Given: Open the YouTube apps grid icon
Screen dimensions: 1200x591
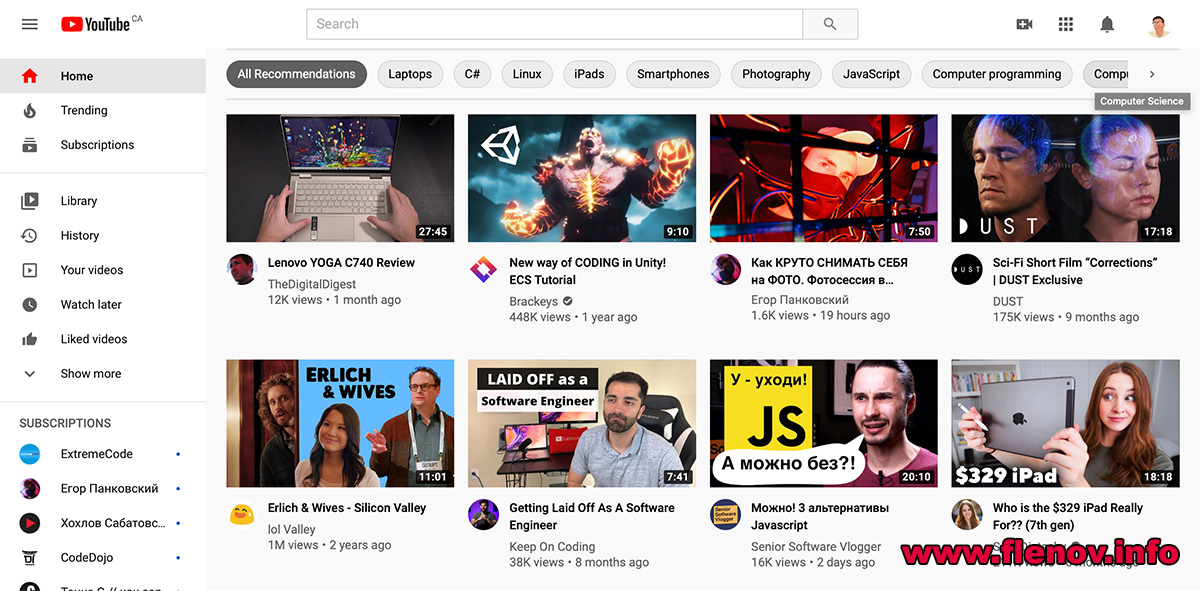Looking at the screenshot, I should 1066,24.
